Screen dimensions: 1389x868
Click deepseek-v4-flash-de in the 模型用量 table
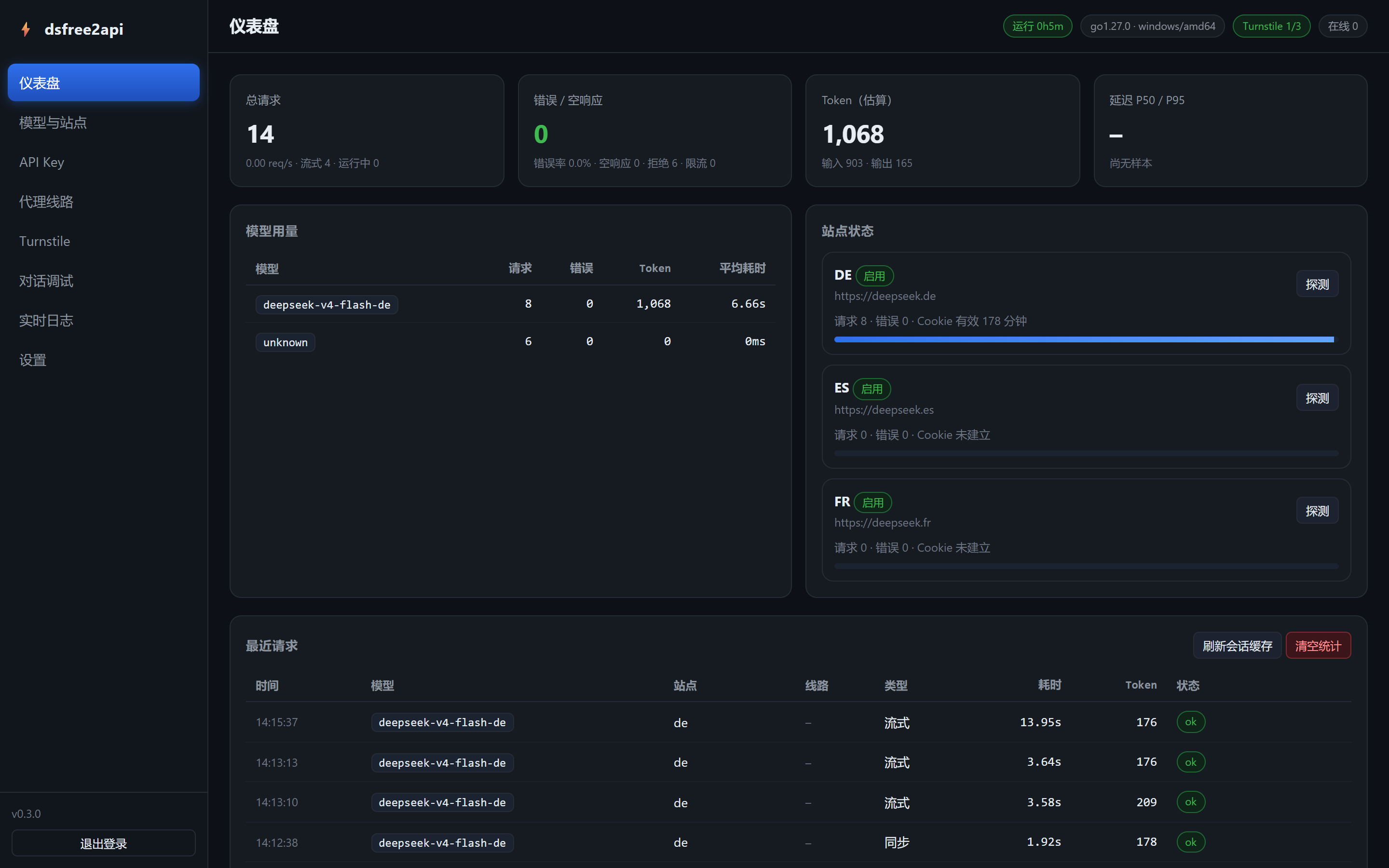[x=327, y=305]
